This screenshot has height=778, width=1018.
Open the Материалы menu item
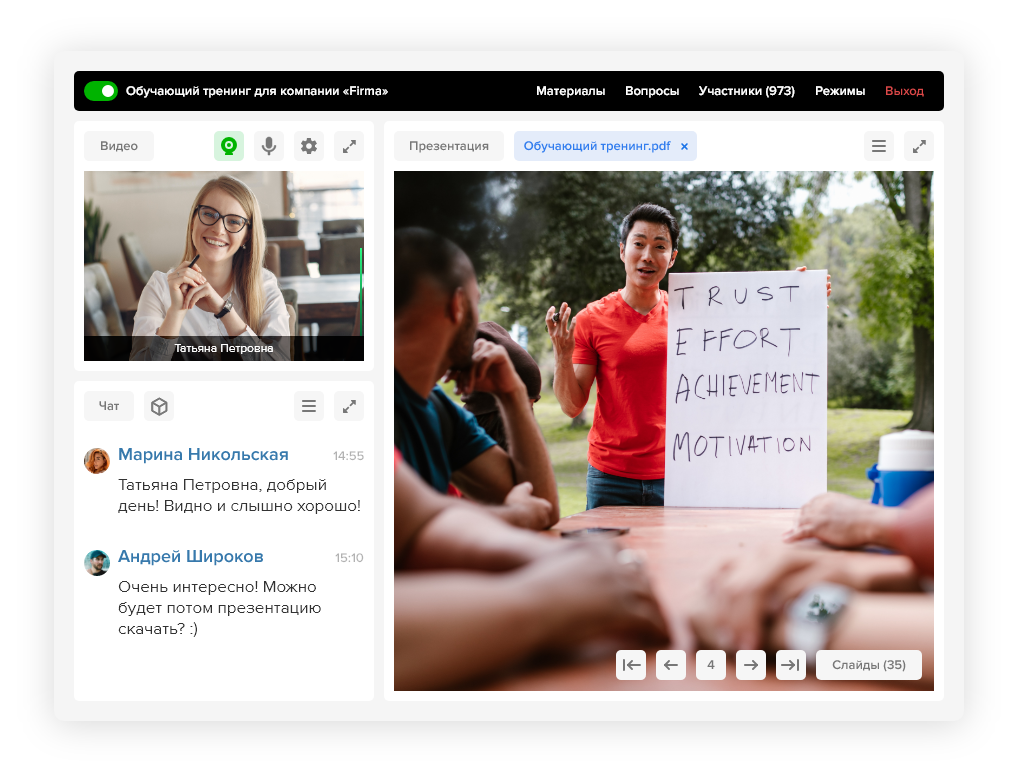[570, 91]
